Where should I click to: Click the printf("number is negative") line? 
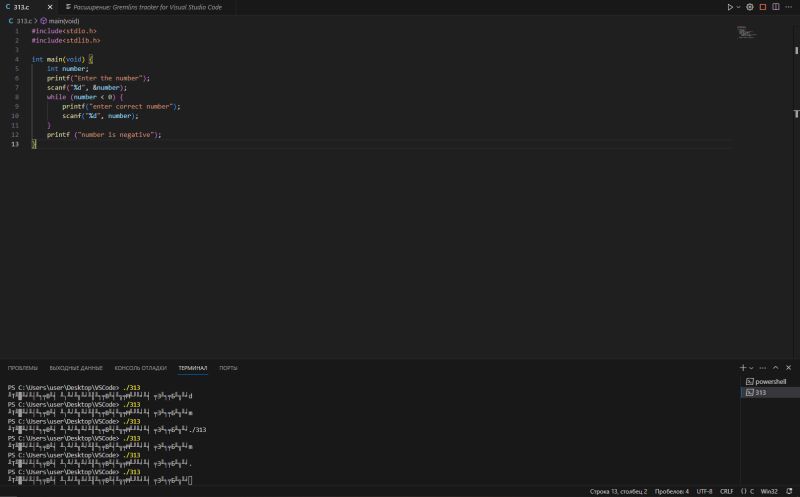coord(104,135)
